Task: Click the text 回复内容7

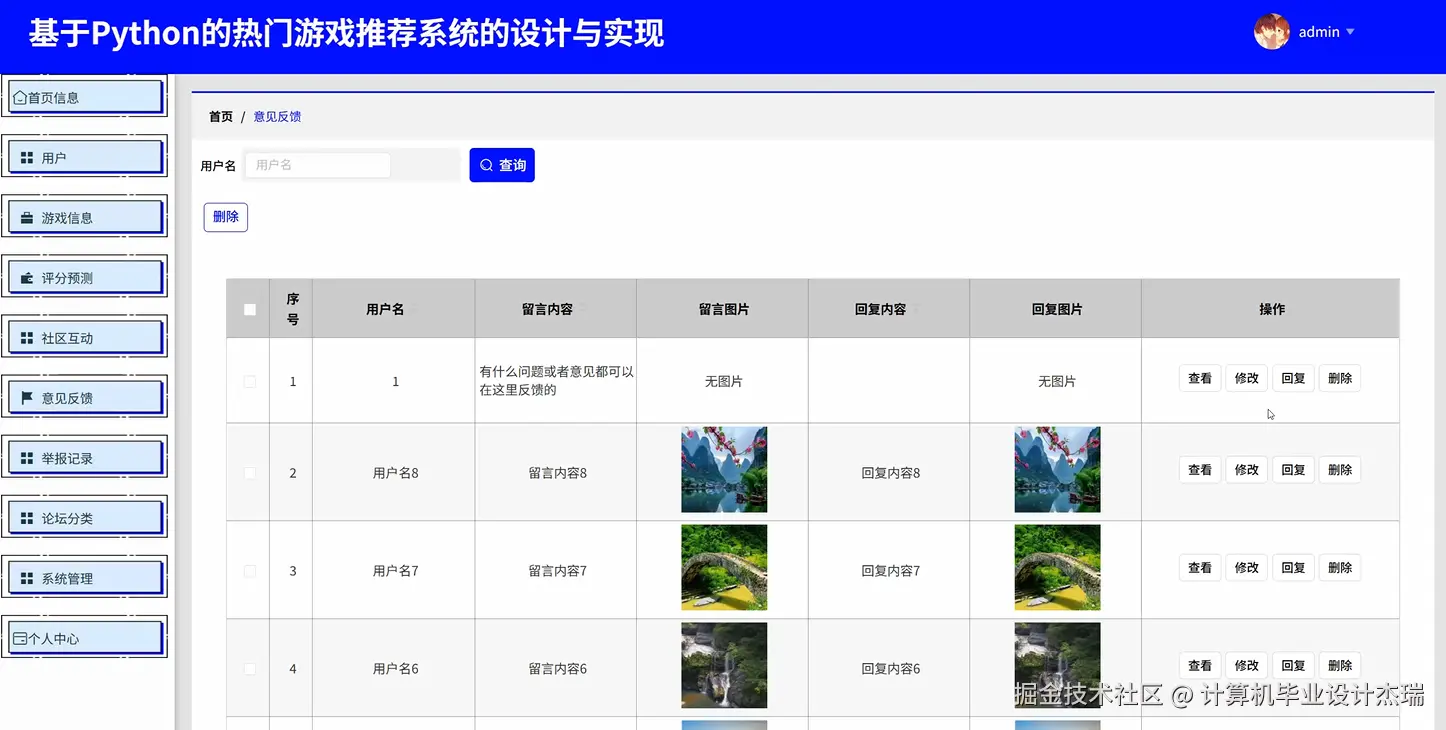Action: pos(891,571)
